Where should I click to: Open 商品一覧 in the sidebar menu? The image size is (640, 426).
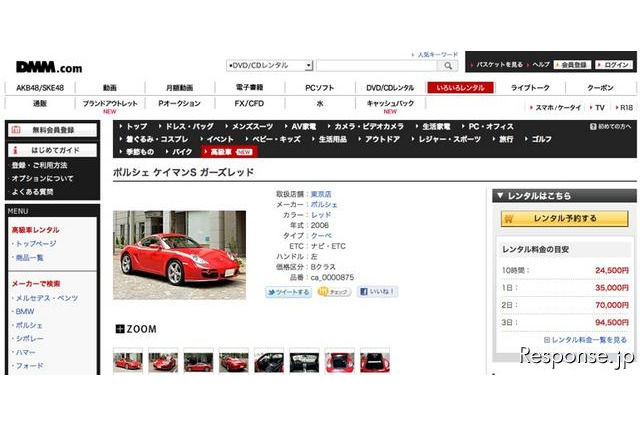(29, 258)
